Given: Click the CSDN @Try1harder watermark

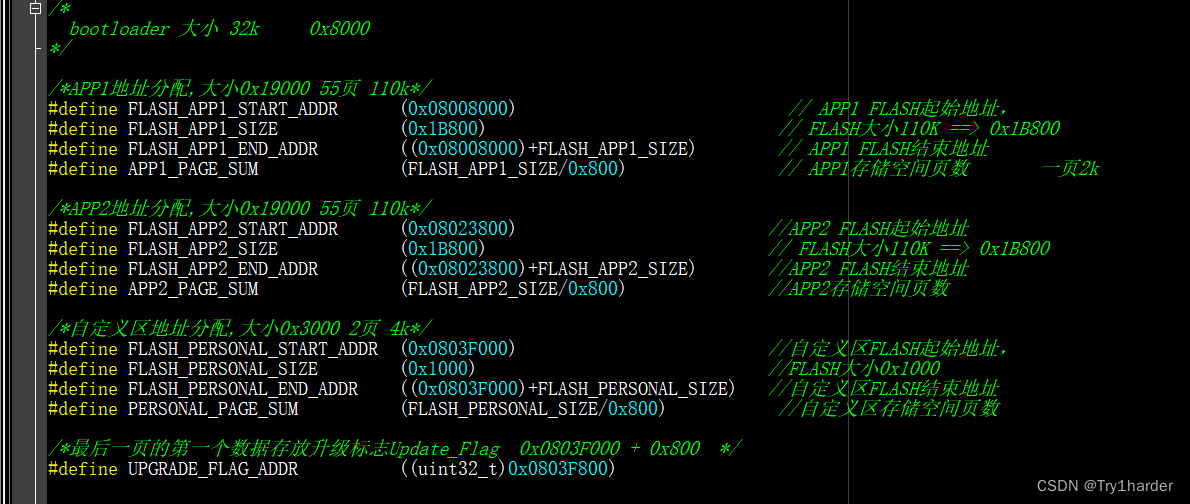Looking at the screenshot, I should pos(1104,486).
